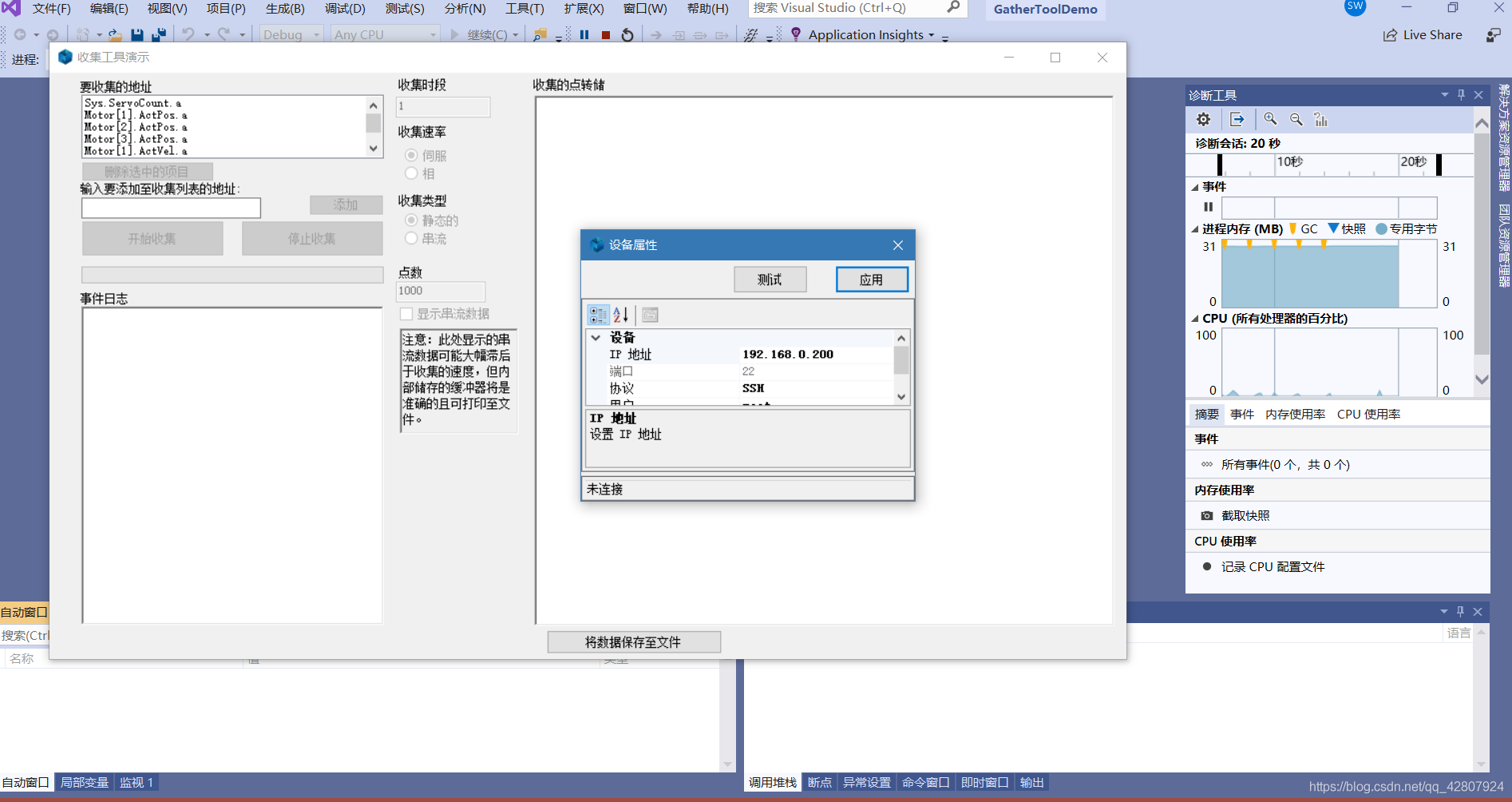Click the camera icon for 截取快照
The width and height of the screenshot is (1512, 802).
1207,516
